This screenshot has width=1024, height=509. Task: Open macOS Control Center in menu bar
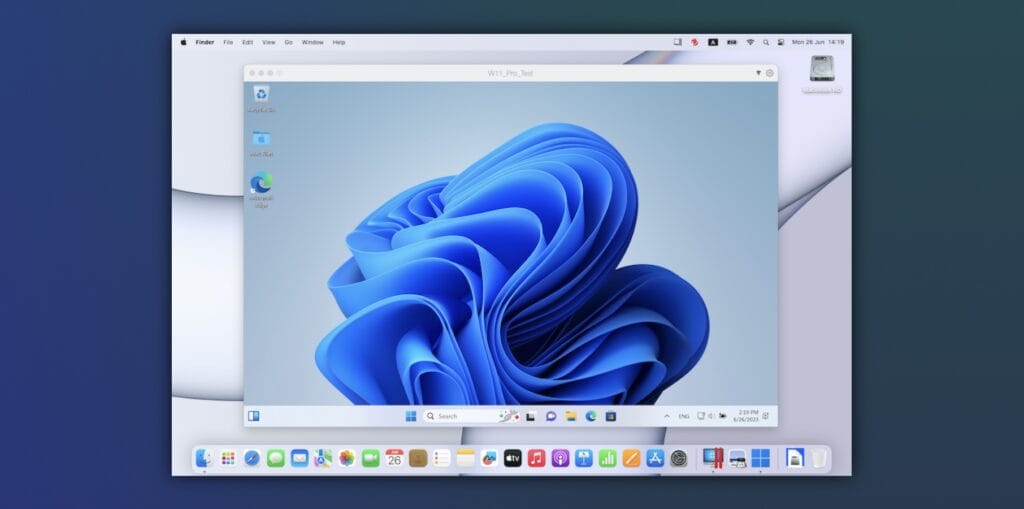[780, 42]
